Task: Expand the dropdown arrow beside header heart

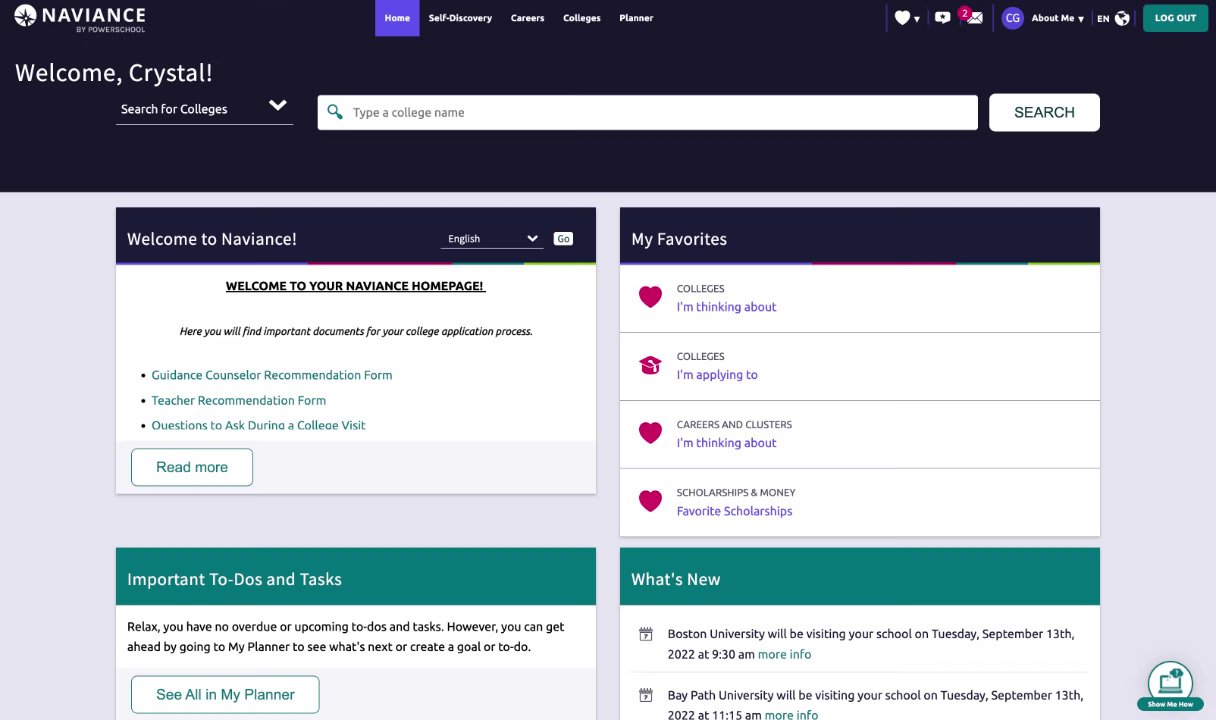Action: coord(917,19)
